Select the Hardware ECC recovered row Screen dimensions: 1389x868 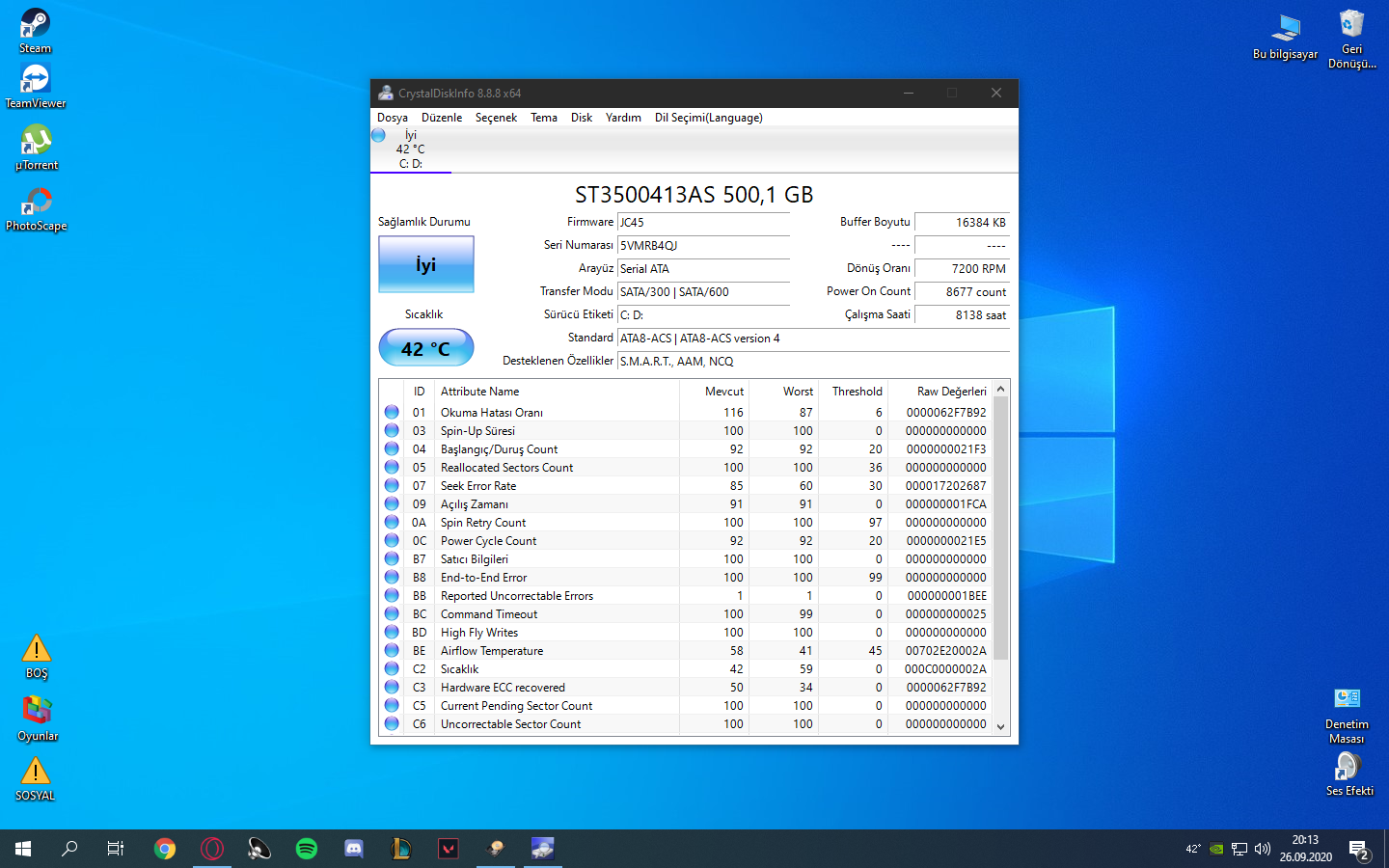pyautogui.click(x=686, y=687)
